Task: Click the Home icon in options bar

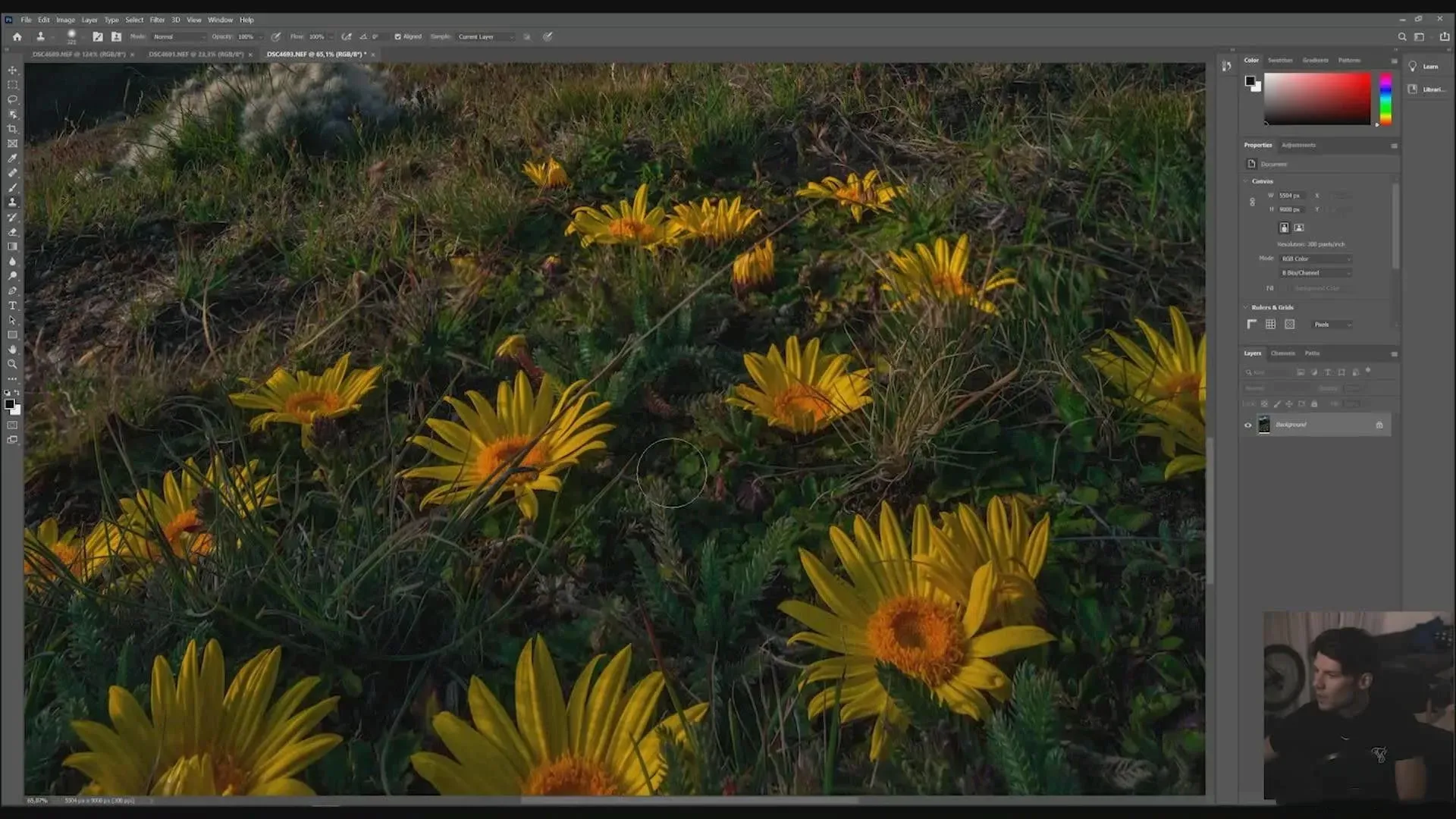Action: coord(17,36)
